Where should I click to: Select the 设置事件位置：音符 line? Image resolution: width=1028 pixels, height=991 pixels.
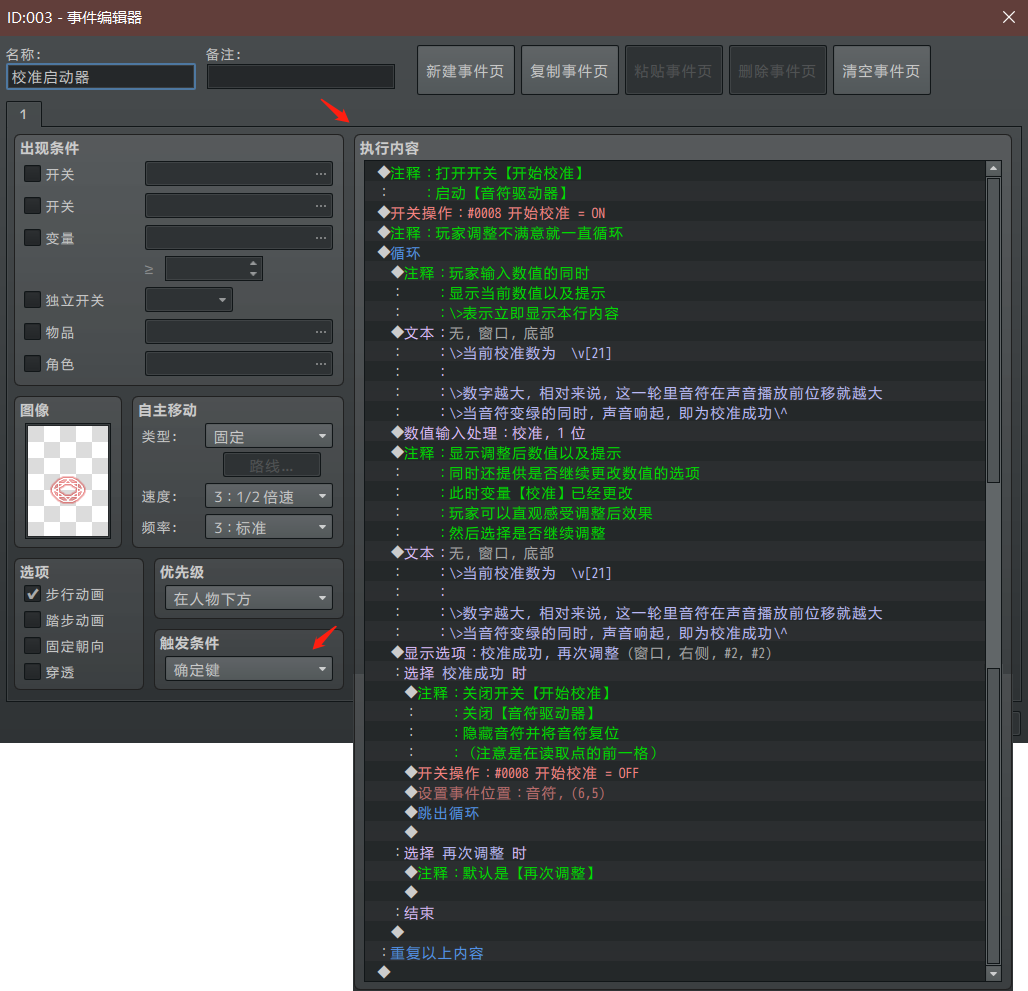pos(675,793)
